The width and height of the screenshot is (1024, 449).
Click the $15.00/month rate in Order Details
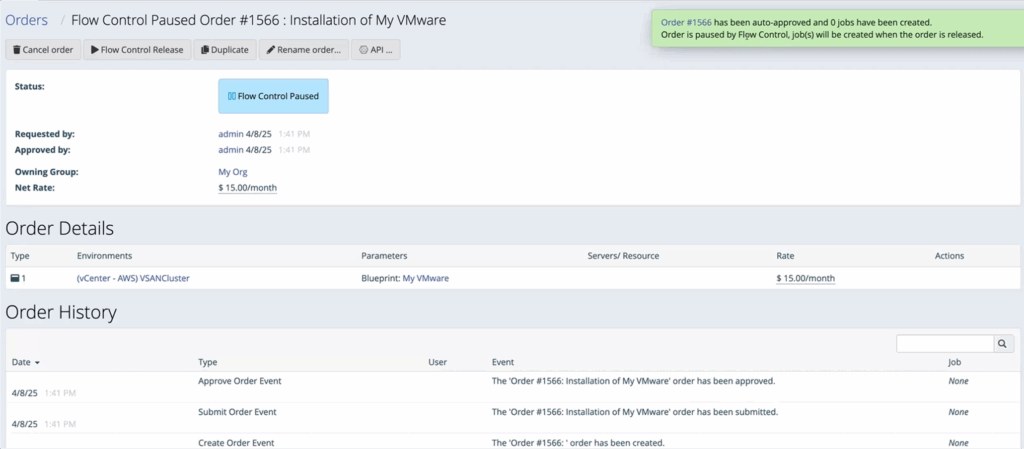(x=806, y=278)
